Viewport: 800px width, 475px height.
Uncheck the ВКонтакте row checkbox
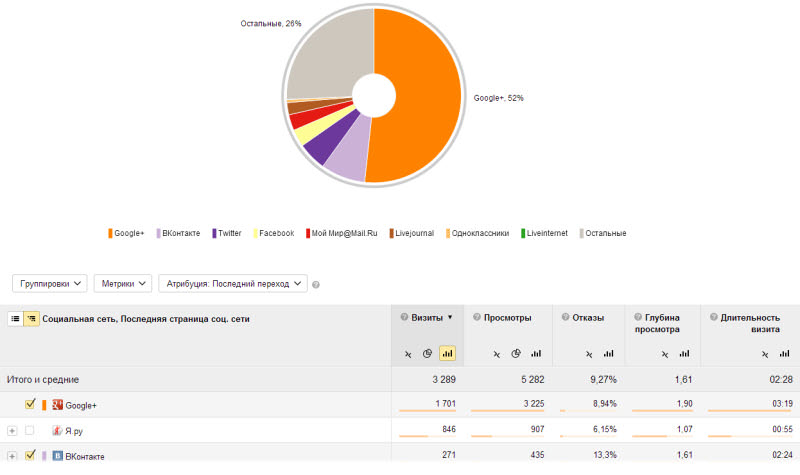pos(30,454)
